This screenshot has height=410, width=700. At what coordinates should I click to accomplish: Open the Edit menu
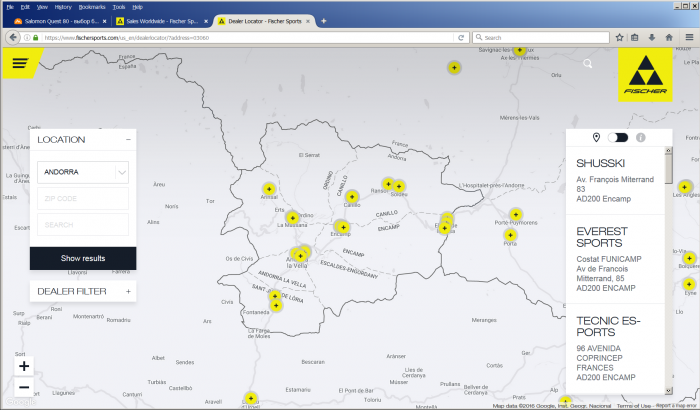click(x=25, y=7)
